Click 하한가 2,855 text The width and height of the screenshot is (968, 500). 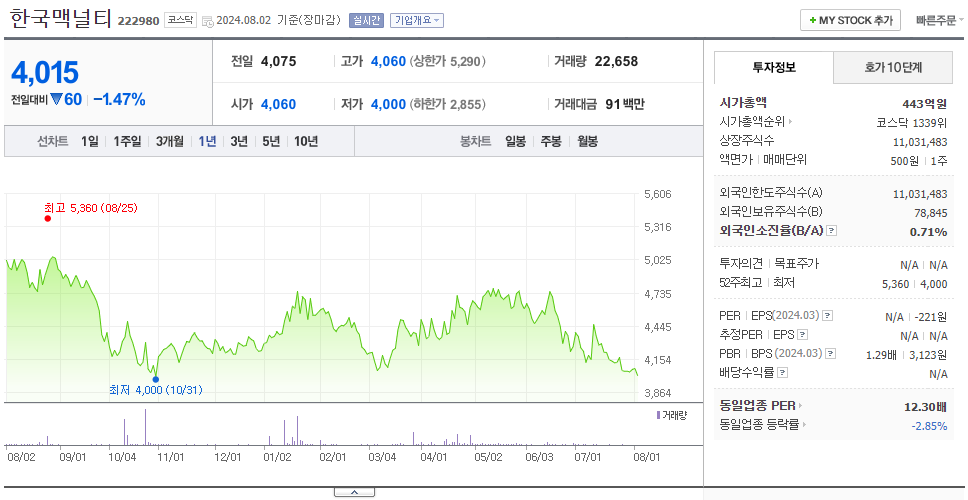[448, 104]
